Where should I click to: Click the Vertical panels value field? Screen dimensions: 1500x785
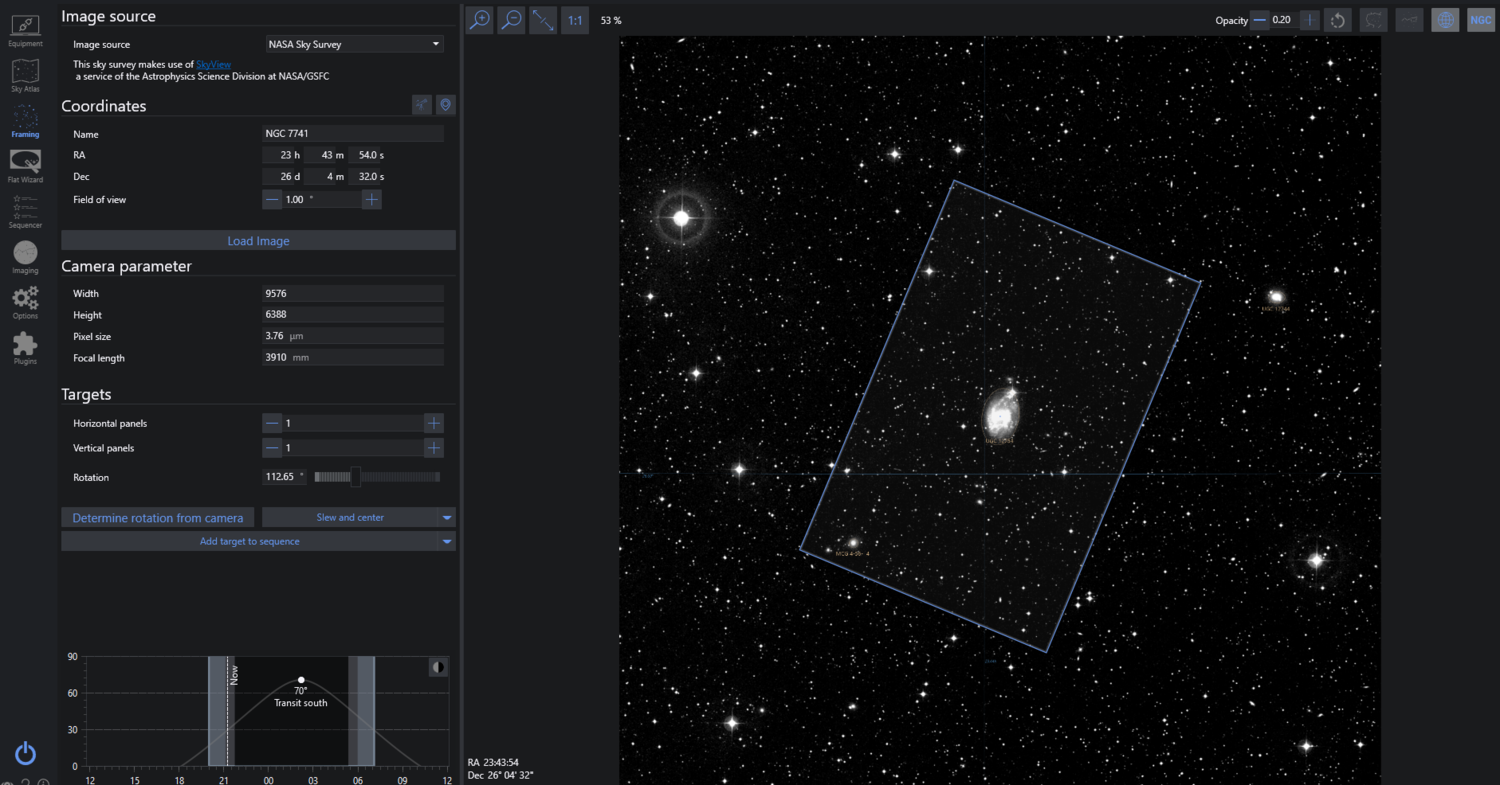(x=353, y=448)
